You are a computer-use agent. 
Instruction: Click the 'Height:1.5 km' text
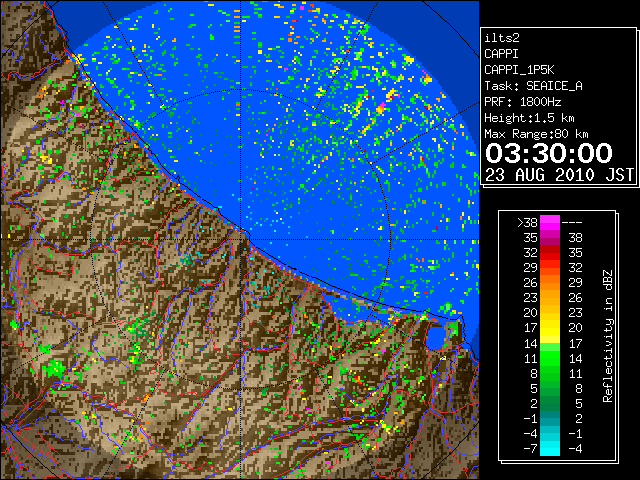529,118
